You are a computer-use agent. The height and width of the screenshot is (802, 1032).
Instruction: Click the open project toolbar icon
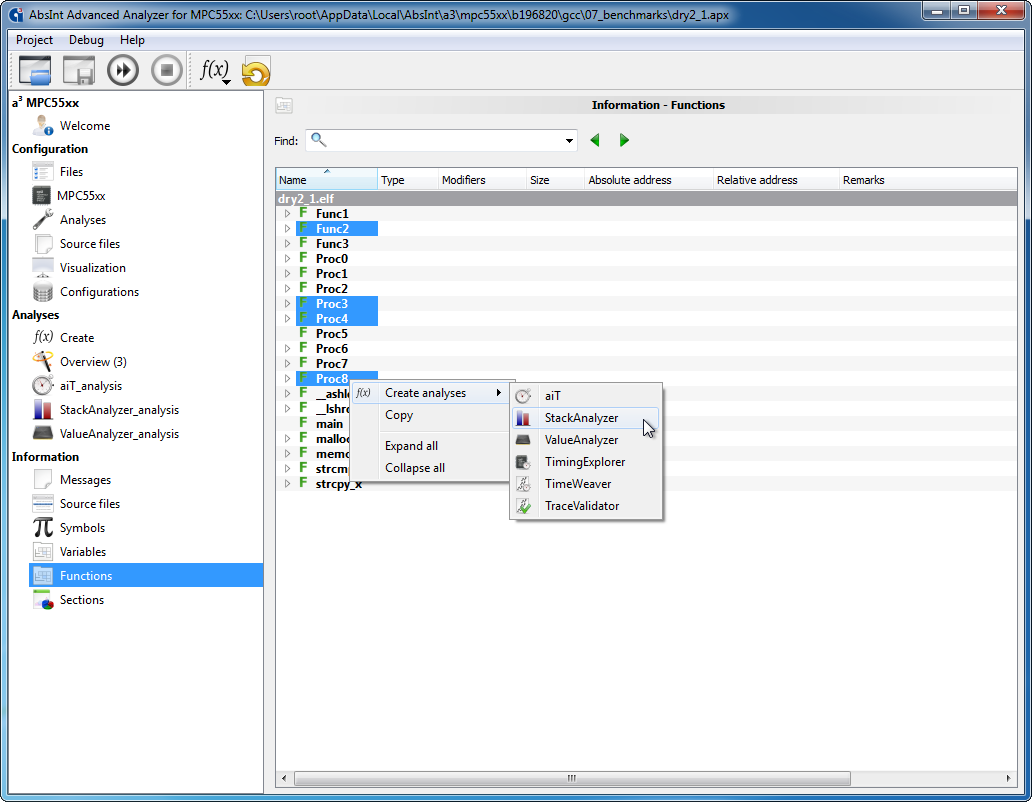pos(35,70)
